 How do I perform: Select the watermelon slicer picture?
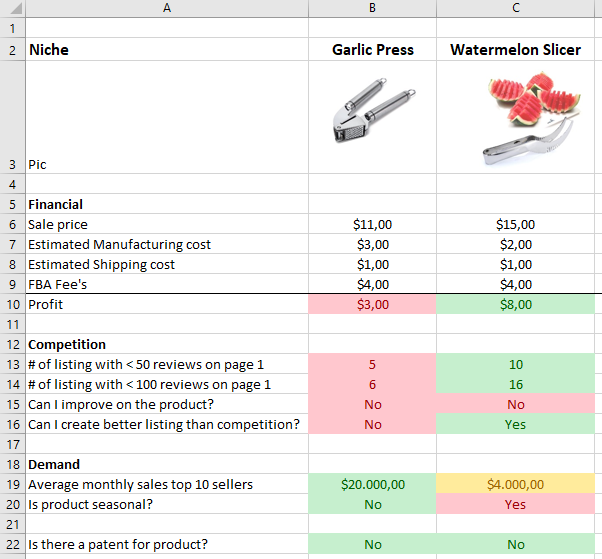(x=532, y=118)
